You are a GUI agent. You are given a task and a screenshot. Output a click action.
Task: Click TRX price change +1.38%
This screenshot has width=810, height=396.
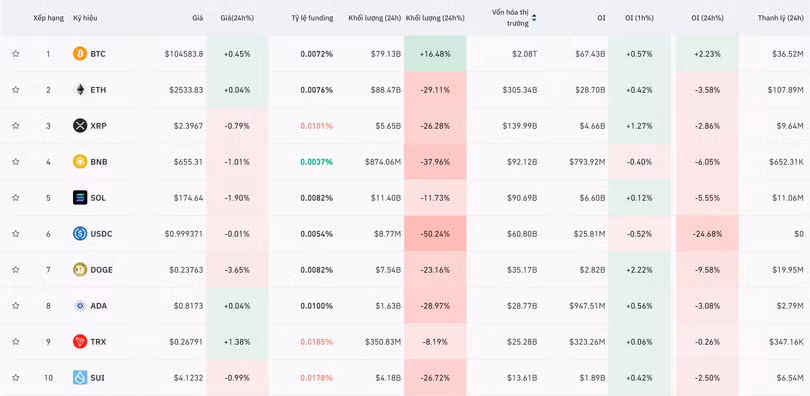237,341
